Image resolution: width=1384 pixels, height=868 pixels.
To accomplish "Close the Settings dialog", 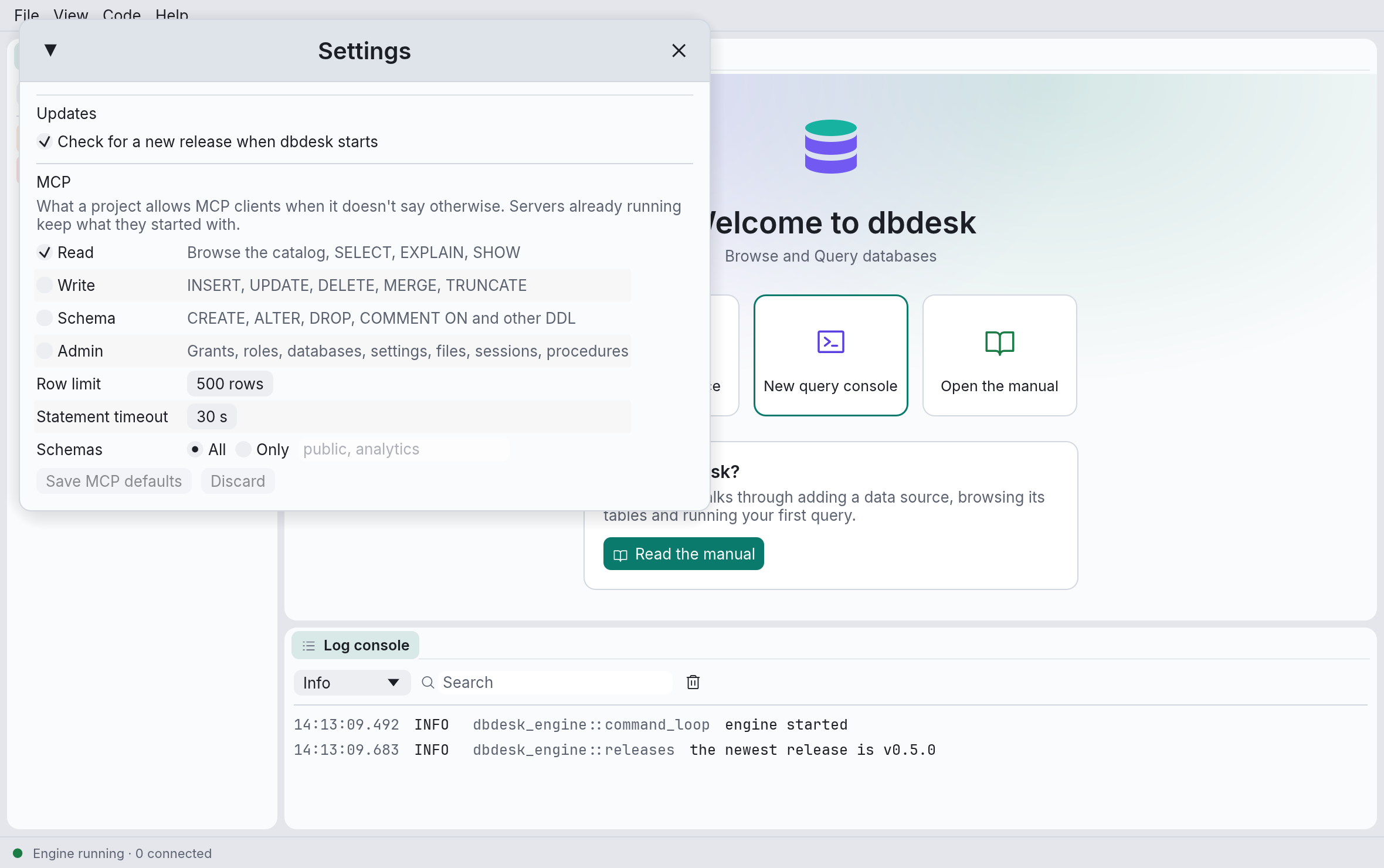I will 679,51.
